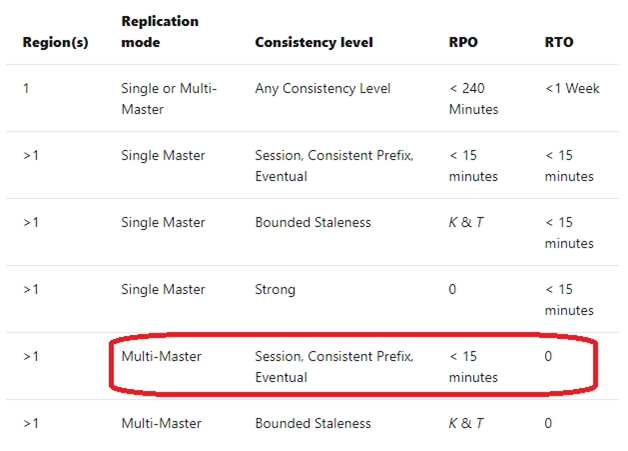
Task: Click the circled RTO value 0
Action: pos(548,356)
